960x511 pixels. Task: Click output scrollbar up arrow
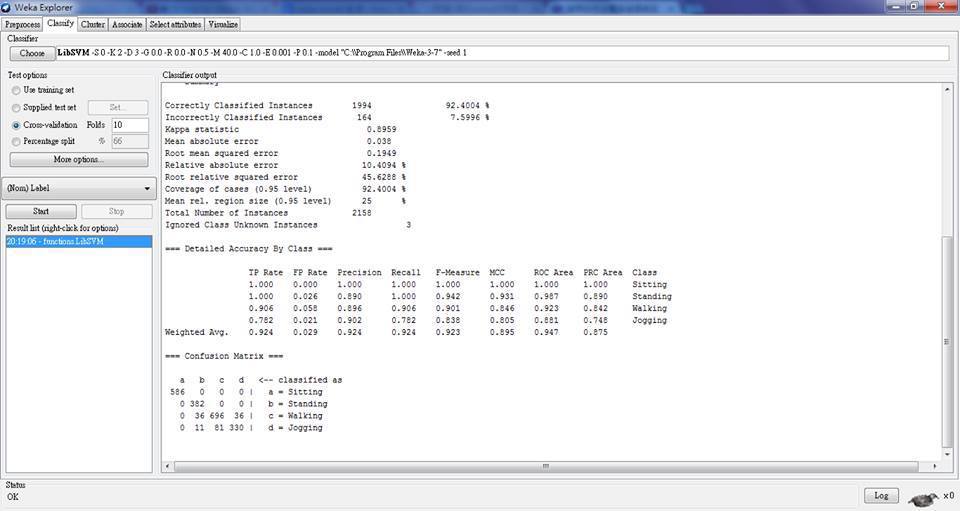[x=947, y=89]
